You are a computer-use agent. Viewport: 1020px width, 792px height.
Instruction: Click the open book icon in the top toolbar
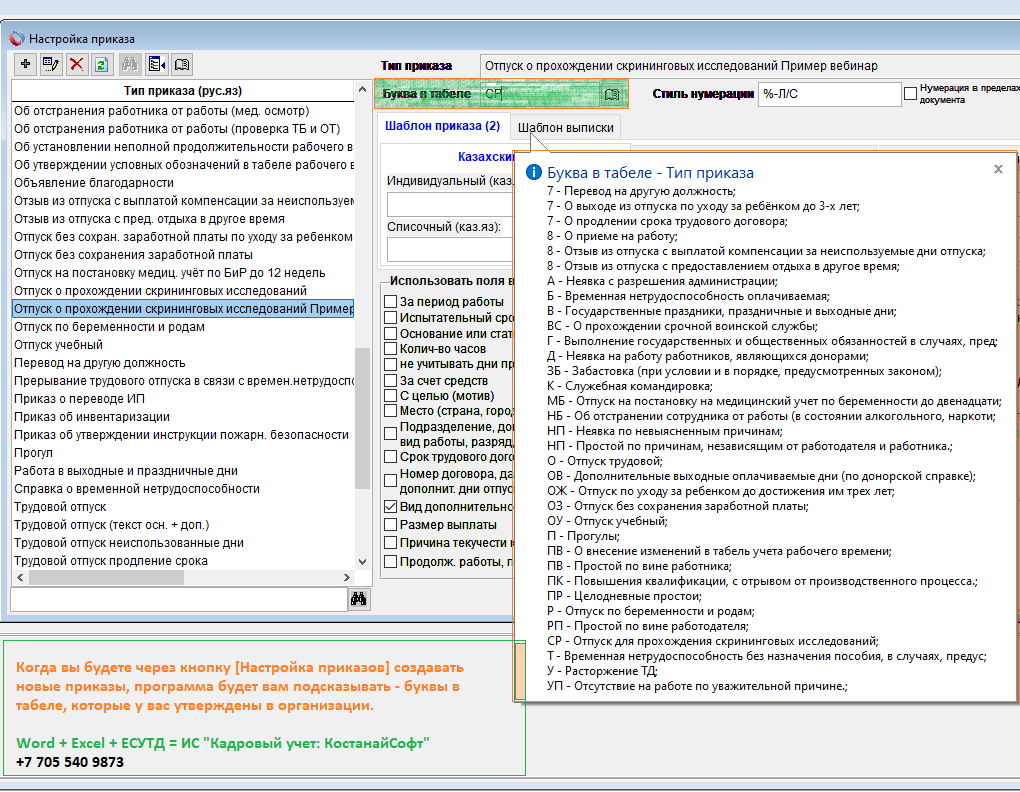182,64
